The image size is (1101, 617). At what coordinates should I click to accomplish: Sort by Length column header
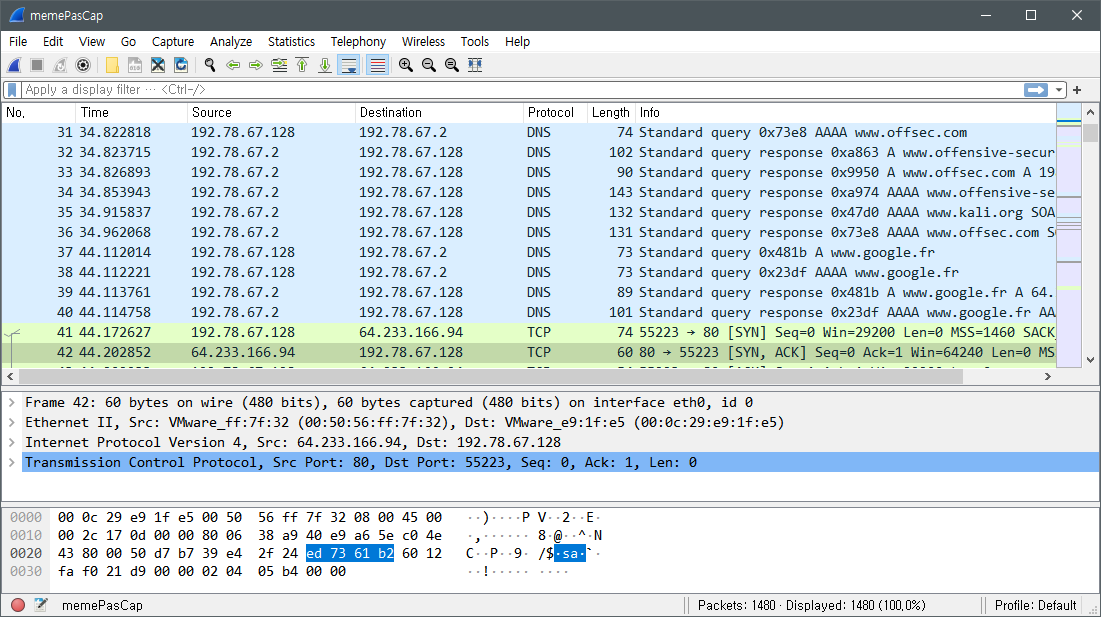[x=611, y=112]
